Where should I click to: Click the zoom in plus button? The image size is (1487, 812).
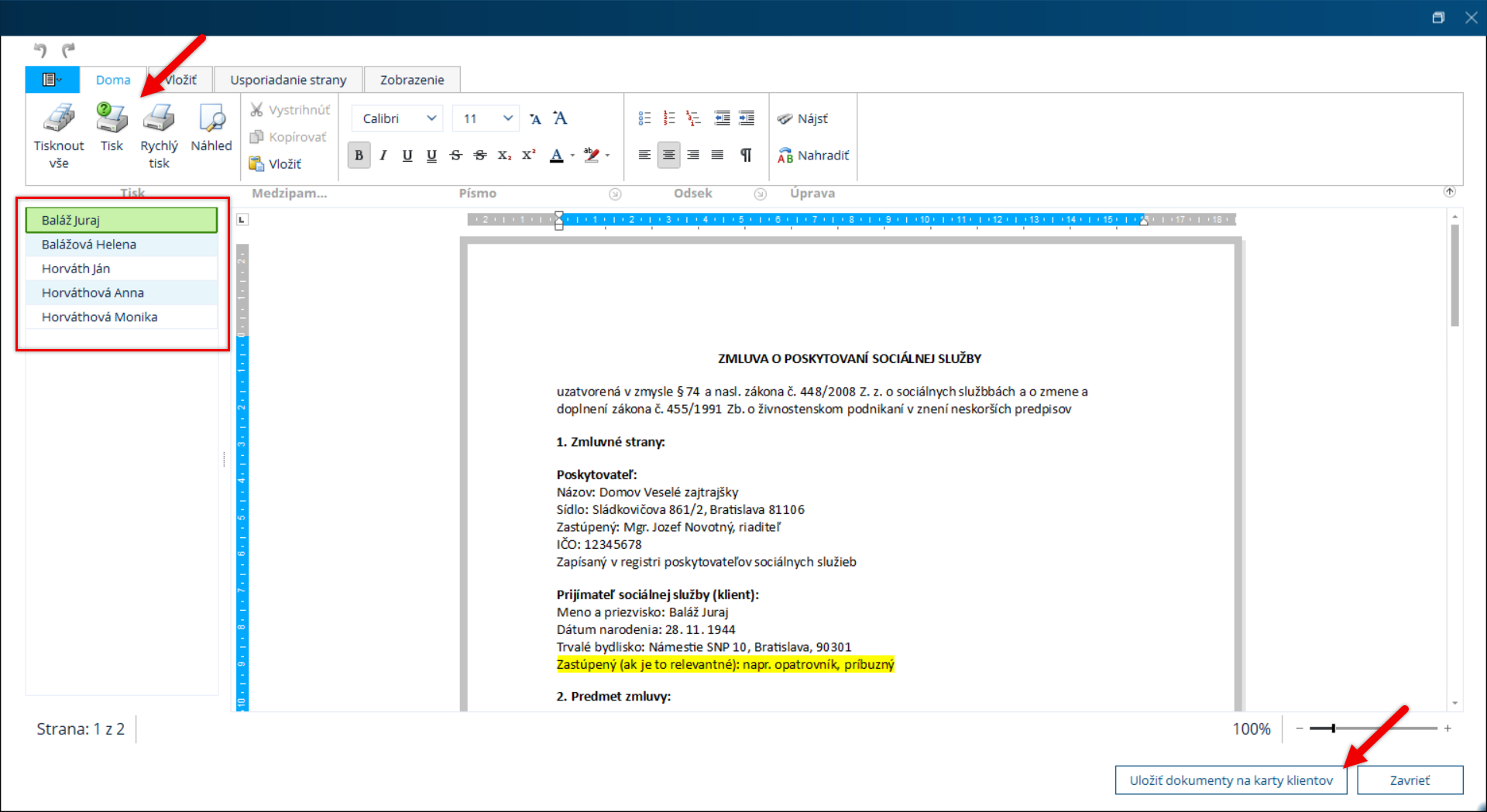(x=1448, y=728)
